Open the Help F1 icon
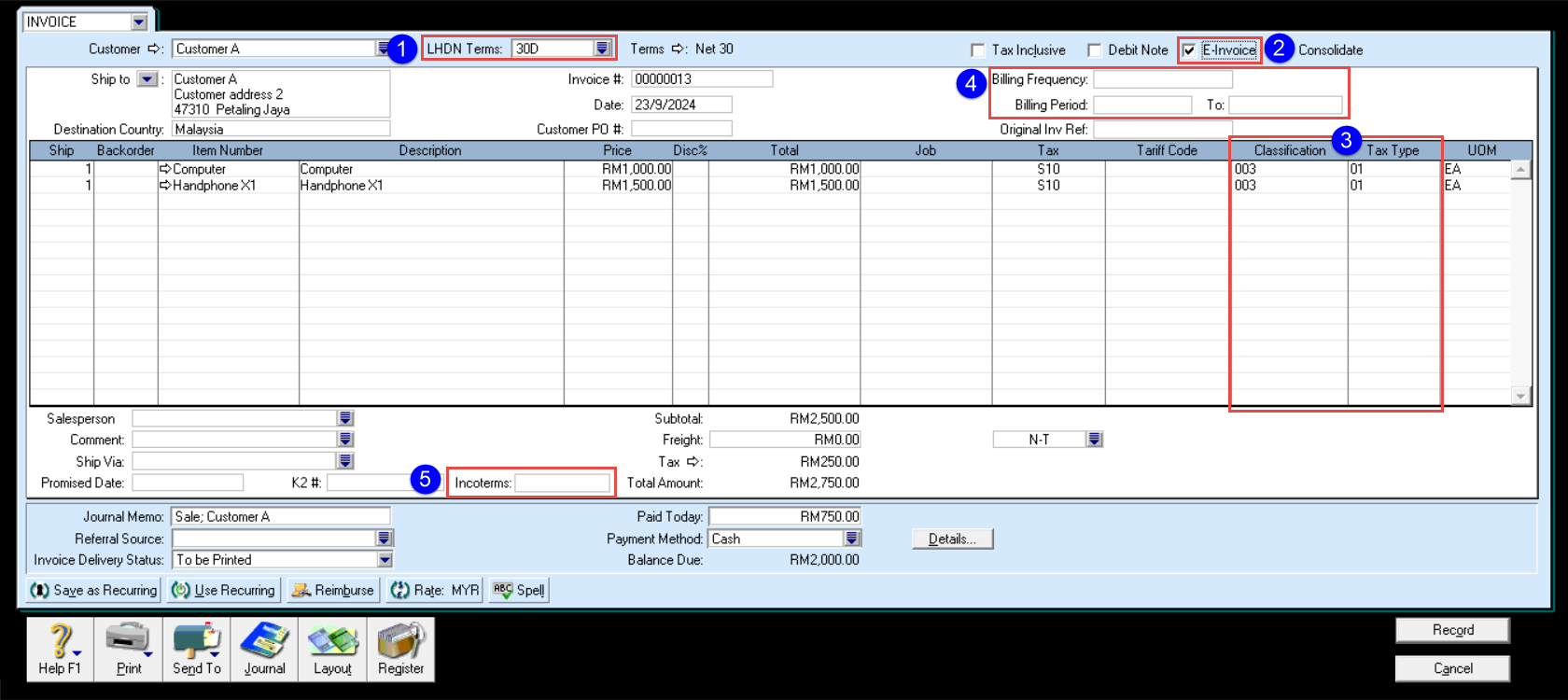This screenshot has height=700, width=1568. (x=60, y=649)
